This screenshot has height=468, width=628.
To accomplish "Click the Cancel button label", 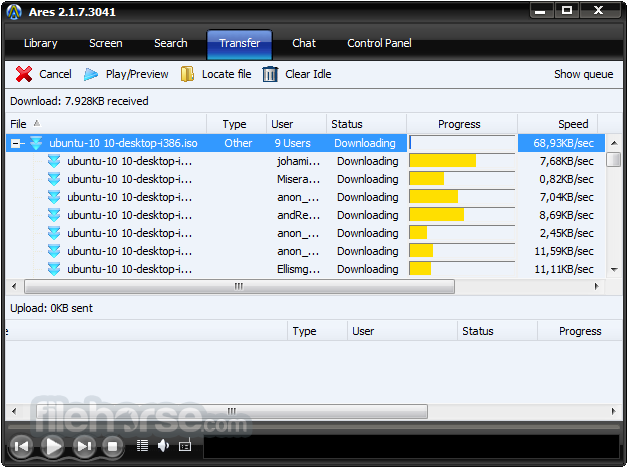I will [55, 74].
